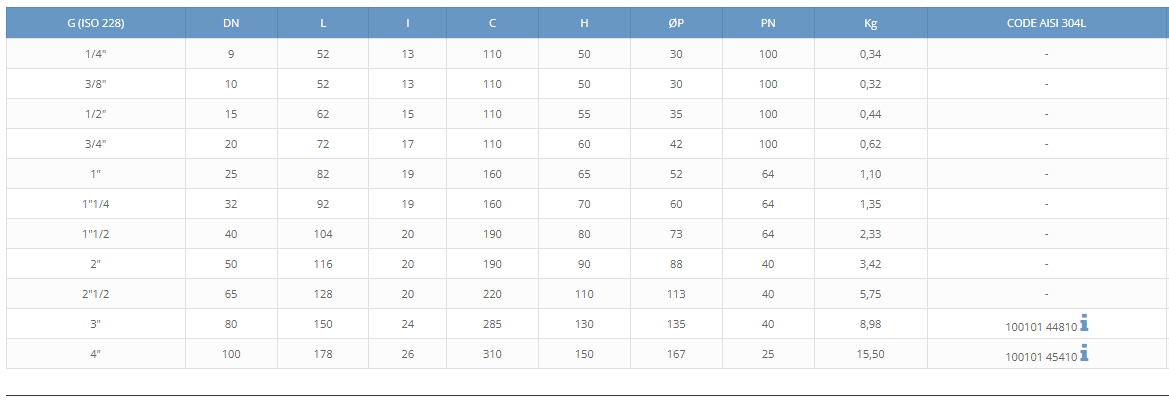Screen dimensions: 1169x406
Task: Click the CODE AISI 304L column header
Action: click(x=1047, y=23)
